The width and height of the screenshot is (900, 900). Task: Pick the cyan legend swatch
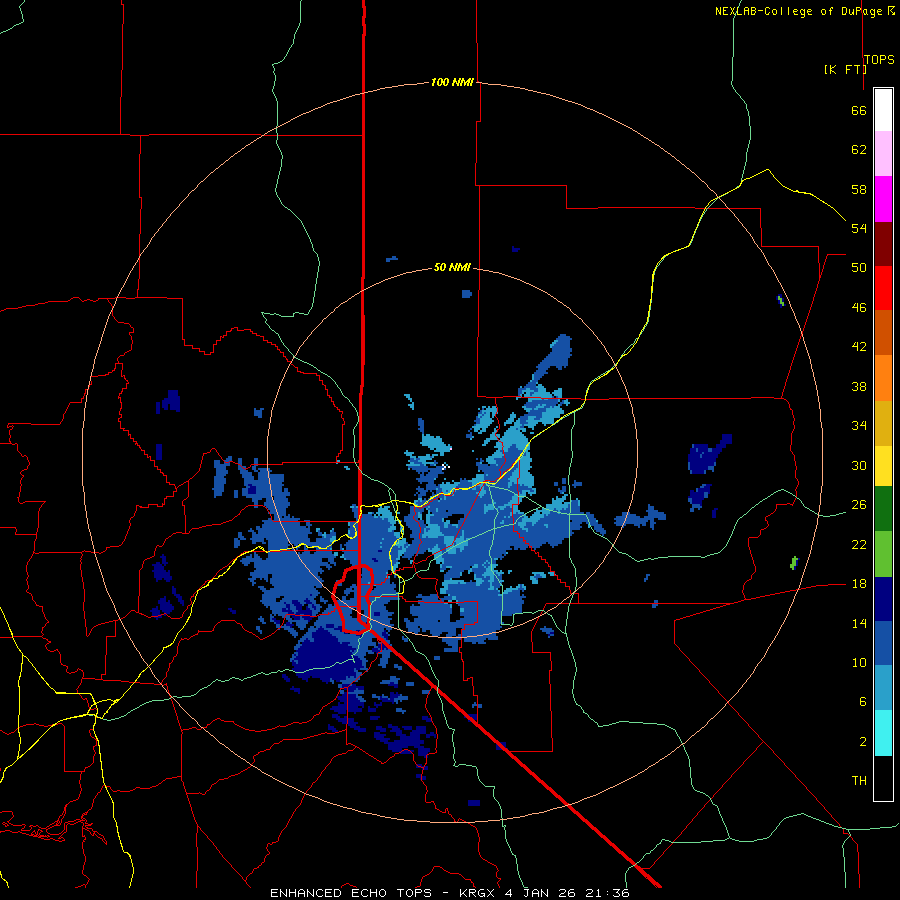pyautogui.click(x=883, y=733)
